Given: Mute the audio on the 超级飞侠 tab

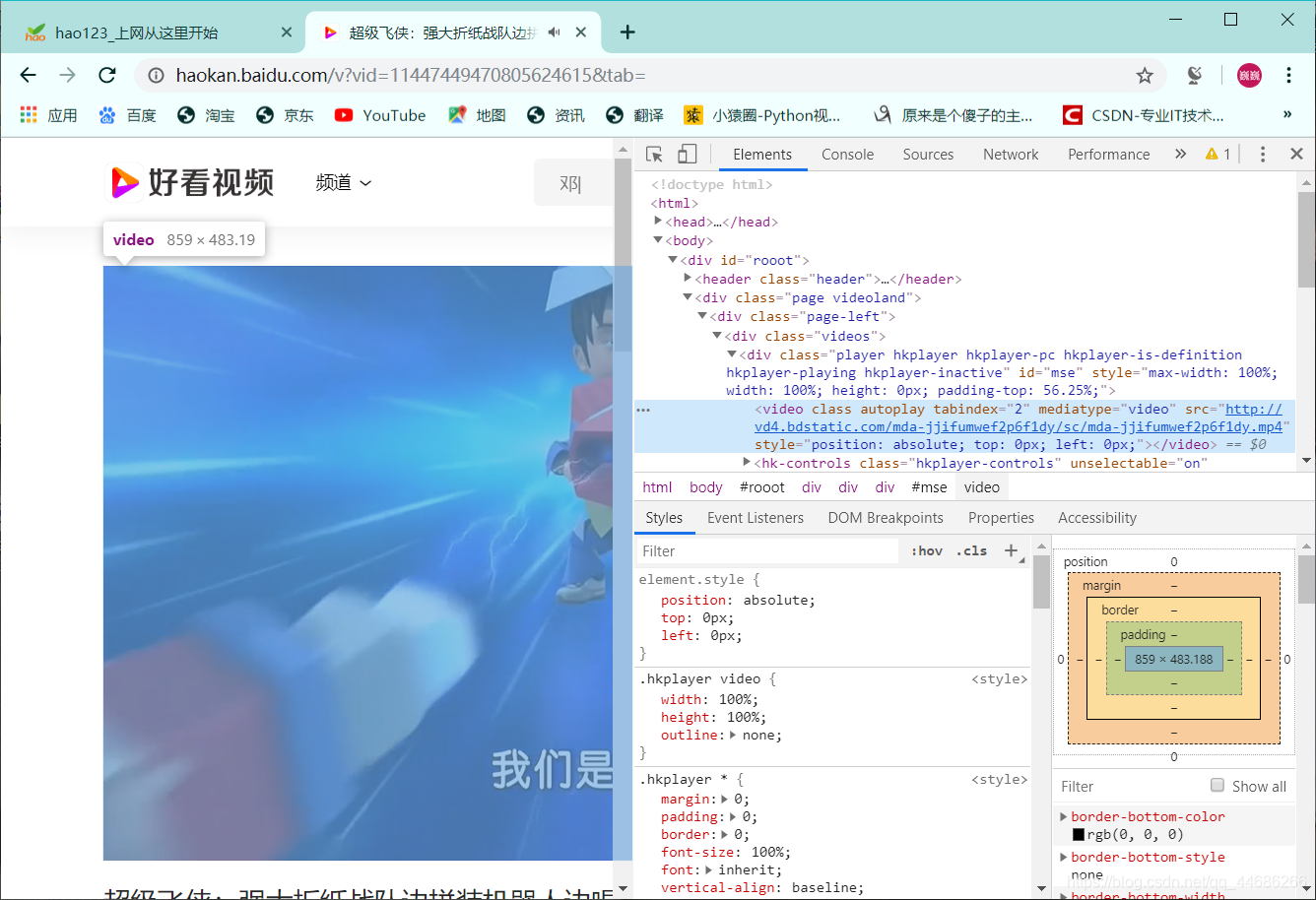Looking at the screenshot, I should pyautogui.click(x=555, y=32).
